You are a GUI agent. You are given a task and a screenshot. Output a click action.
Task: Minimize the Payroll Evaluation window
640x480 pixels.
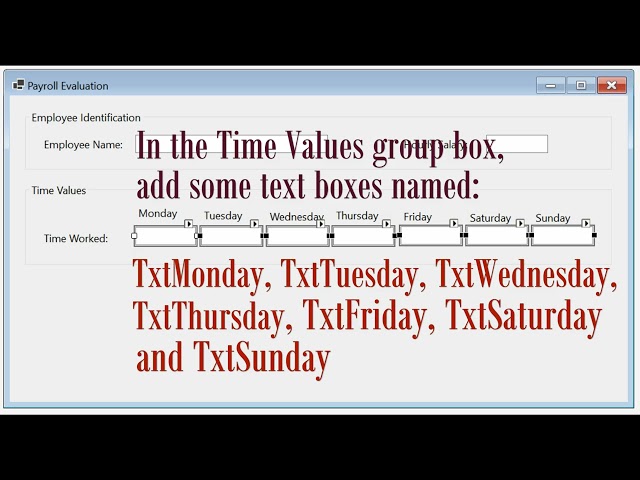tap(551, 85)
